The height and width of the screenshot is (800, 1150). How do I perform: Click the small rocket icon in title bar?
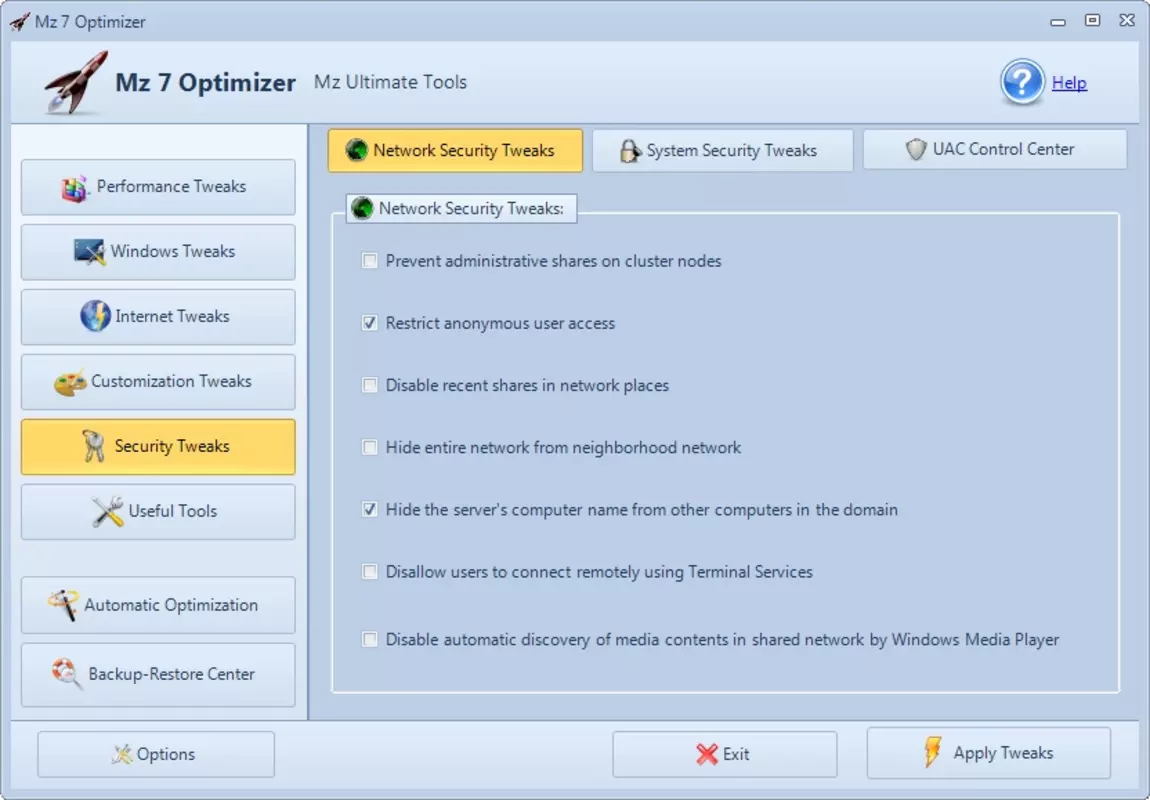(x=20, y=22)
